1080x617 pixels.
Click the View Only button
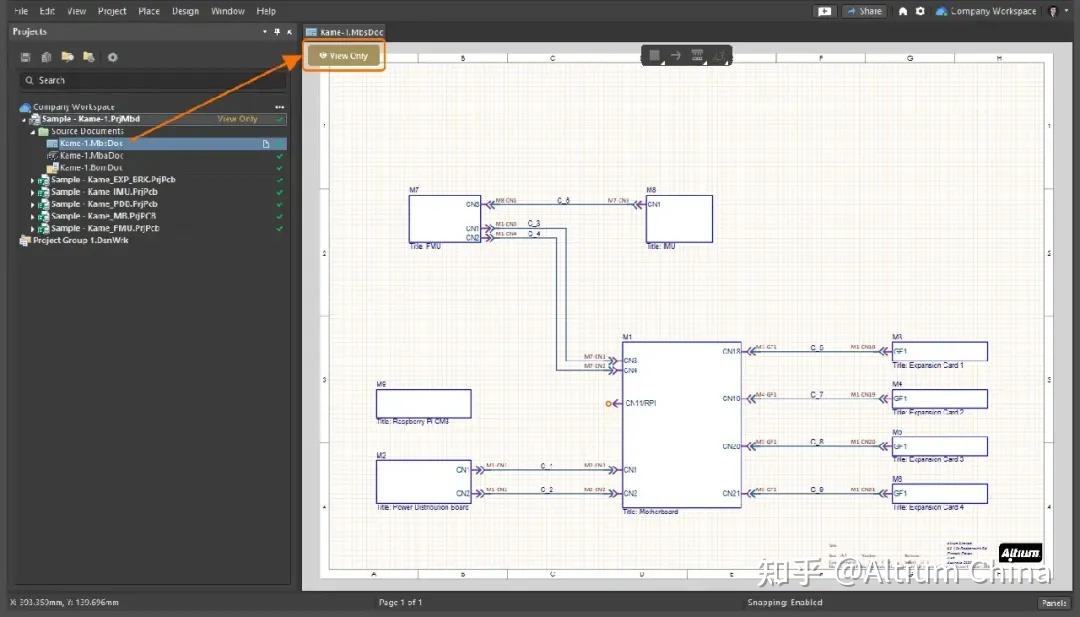(344, 56)
